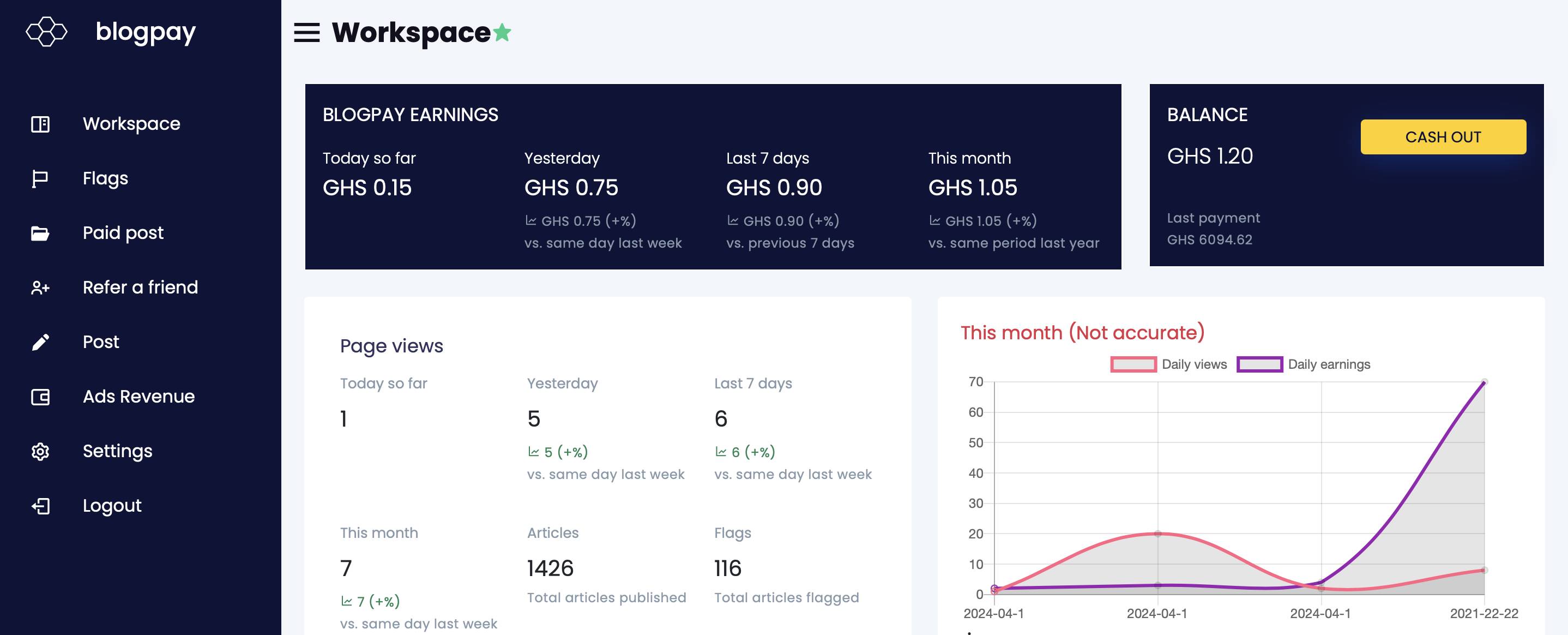Toggle the Daily views legend swatch
Image resolution: width=1568 pixels, height=635 pixels.
click(x=1133, y=364)
